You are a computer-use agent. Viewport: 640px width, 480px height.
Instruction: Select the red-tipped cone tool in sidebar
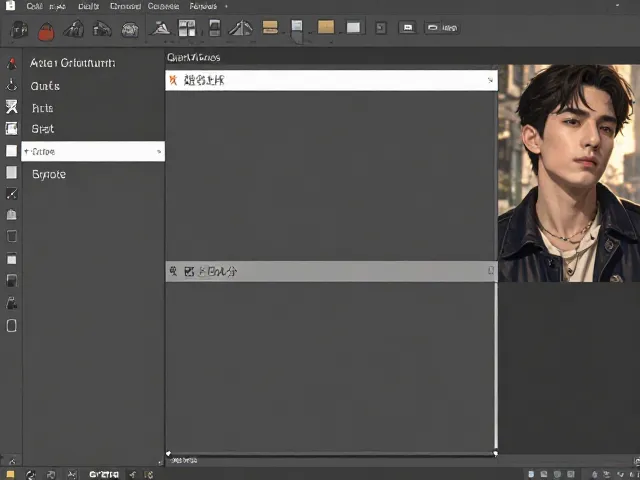(x=12, y=63)
